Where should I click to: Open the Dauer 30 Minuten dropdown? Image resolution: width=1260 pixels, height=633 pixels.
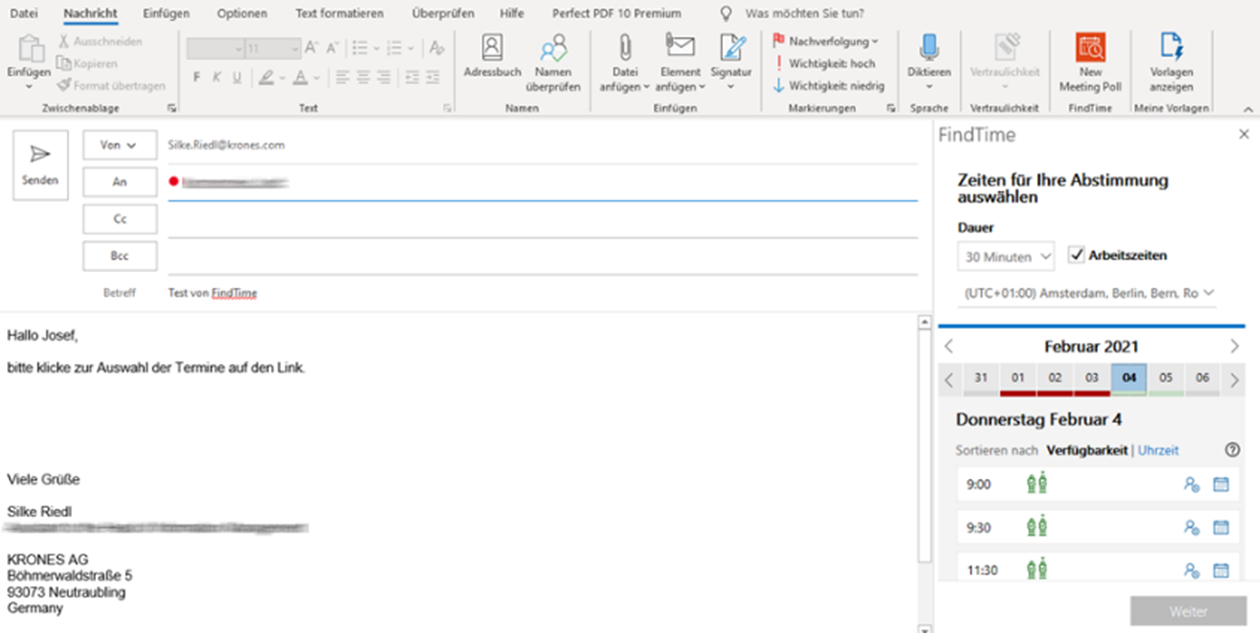(1006, 256)
